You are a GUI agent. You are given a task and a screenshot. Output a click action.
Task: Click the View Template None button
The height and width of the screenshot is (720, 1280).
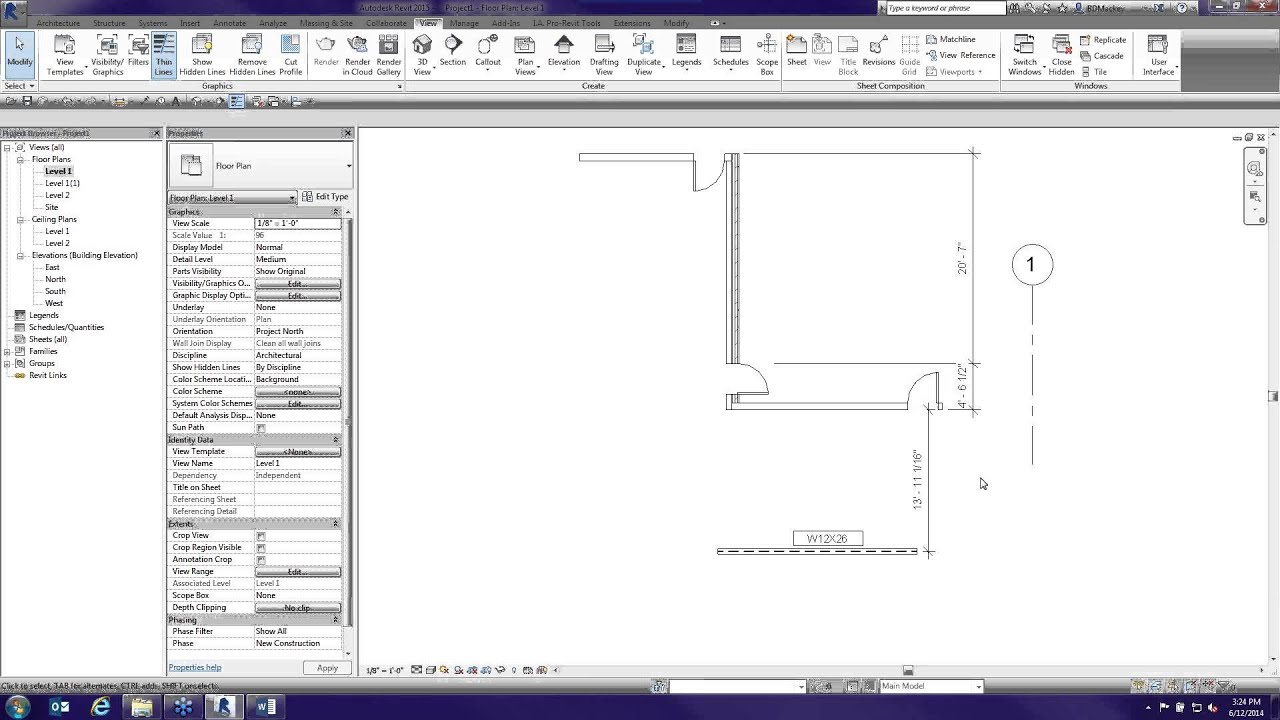(x=298, y=452)
